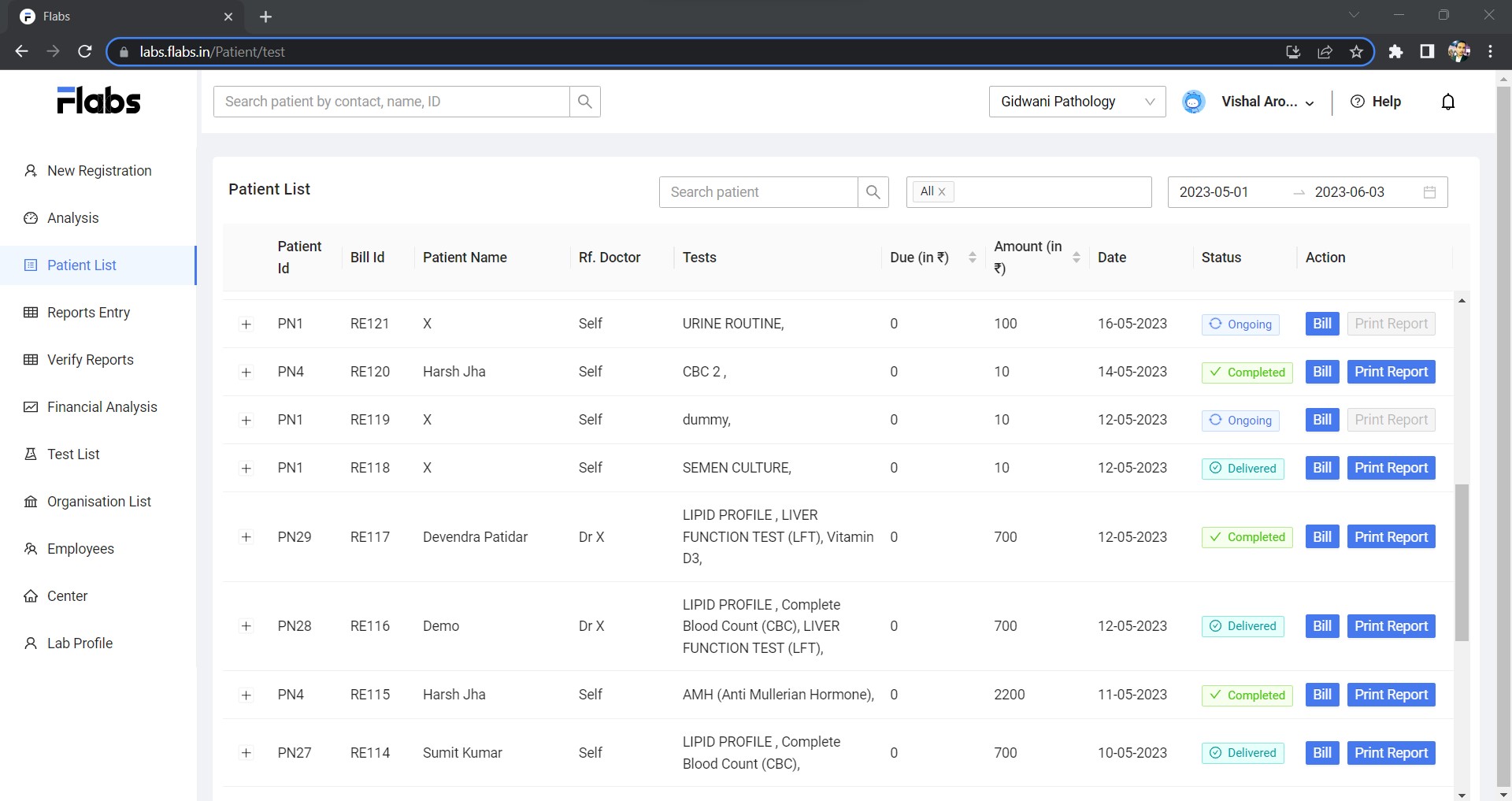
Task: Open New Registration page
Action: [x=98, y=171]
